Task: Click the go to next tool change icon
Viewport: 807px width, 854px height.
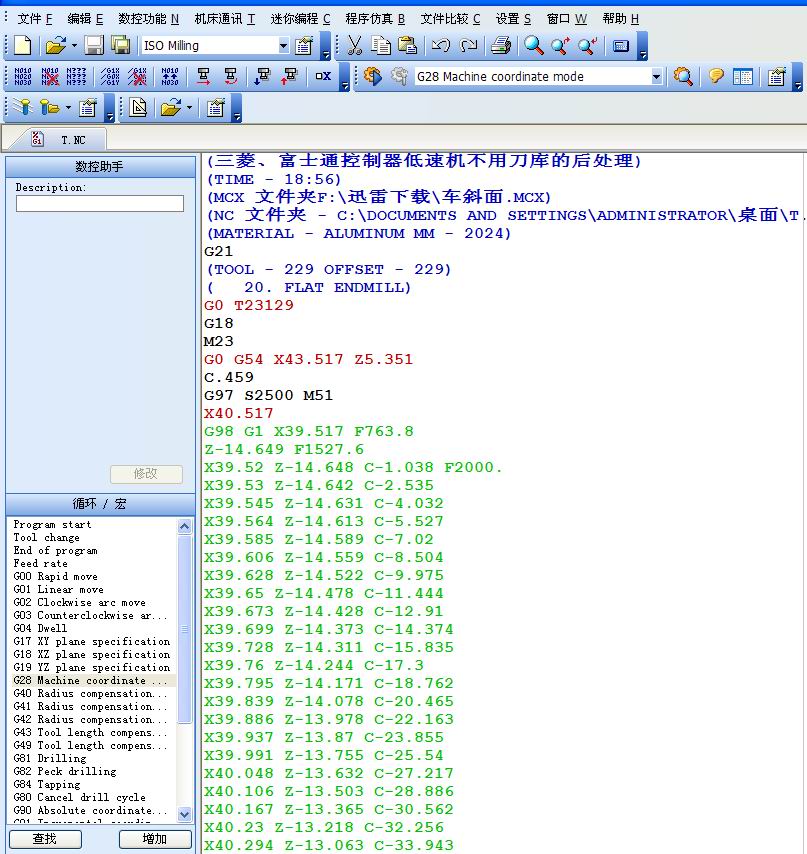Action: click(203, 77)
